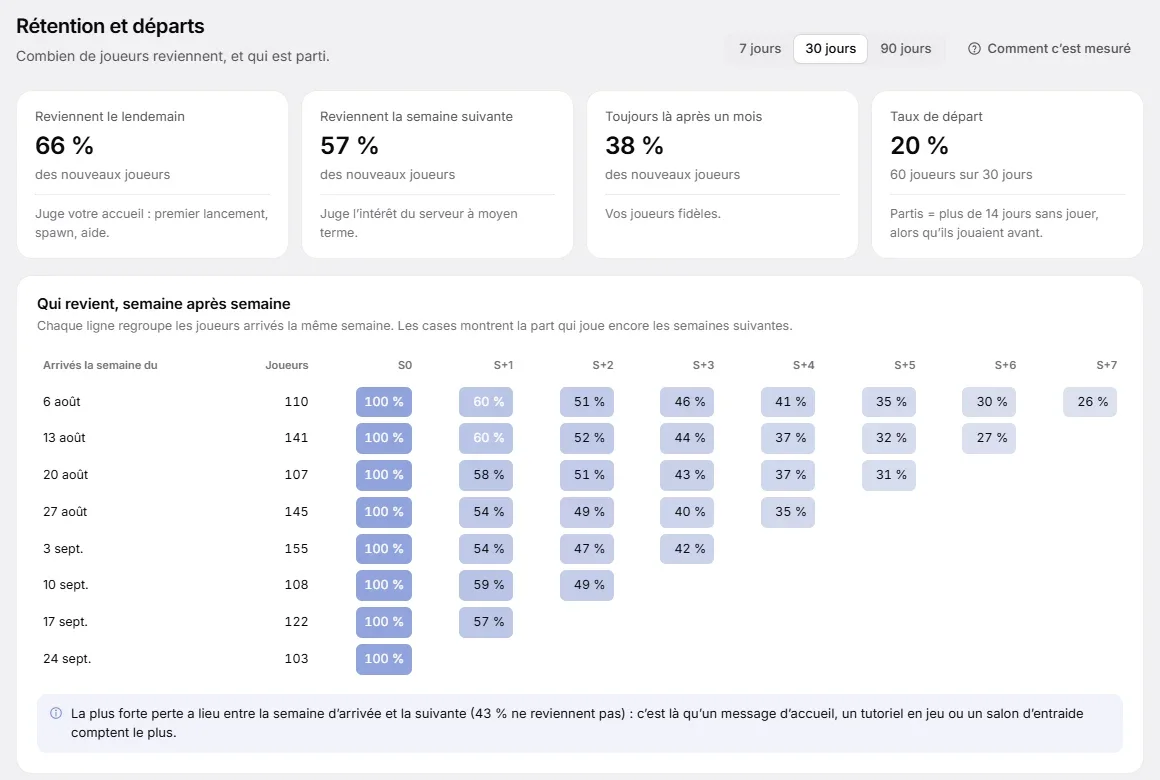Open the Reviennent le lendemain card
Viewport: 1160px width, 780px height.
click(152, 175)
